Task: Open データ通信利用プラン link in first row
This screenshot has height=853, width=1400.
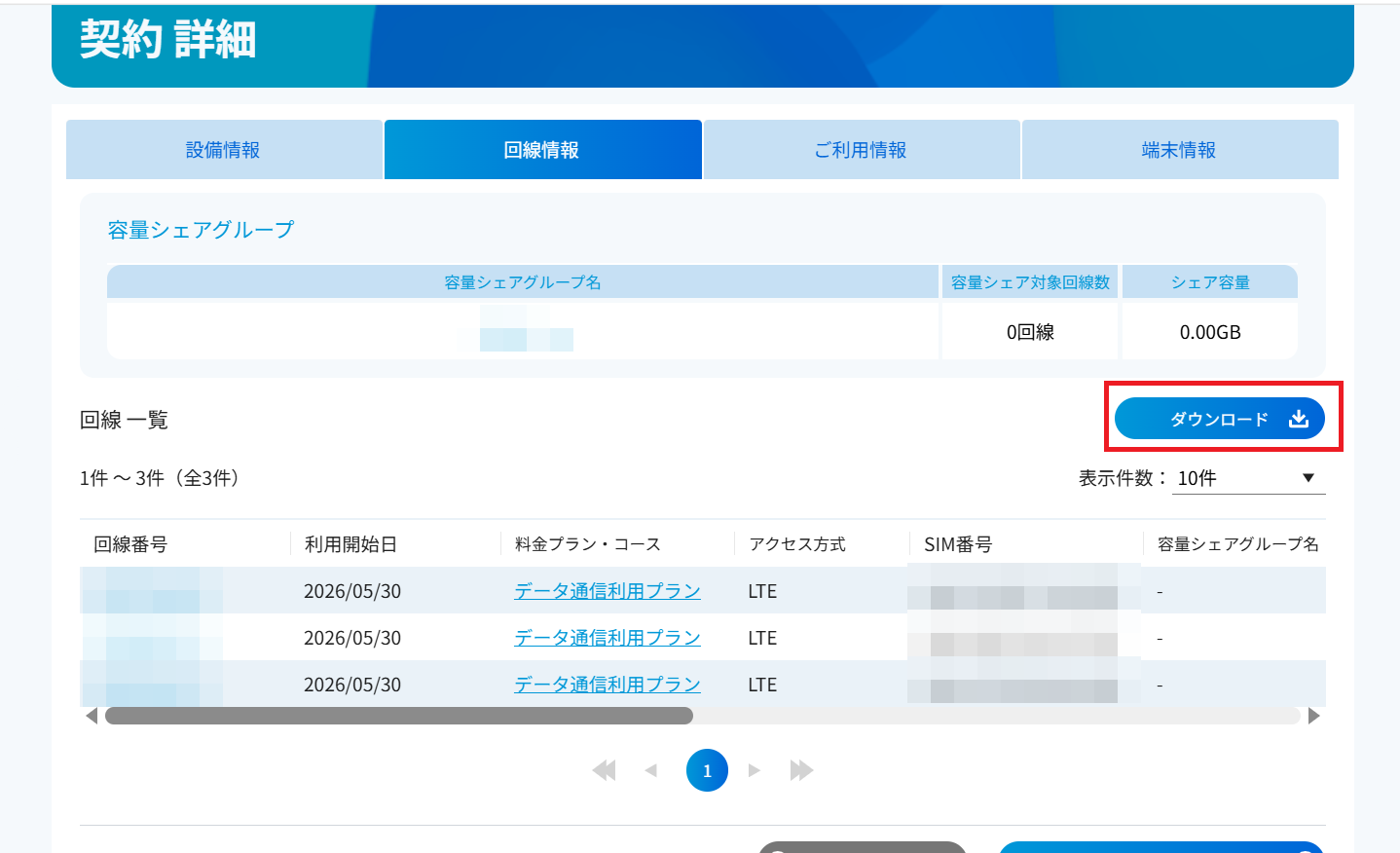Action: (x=608, y=591)
